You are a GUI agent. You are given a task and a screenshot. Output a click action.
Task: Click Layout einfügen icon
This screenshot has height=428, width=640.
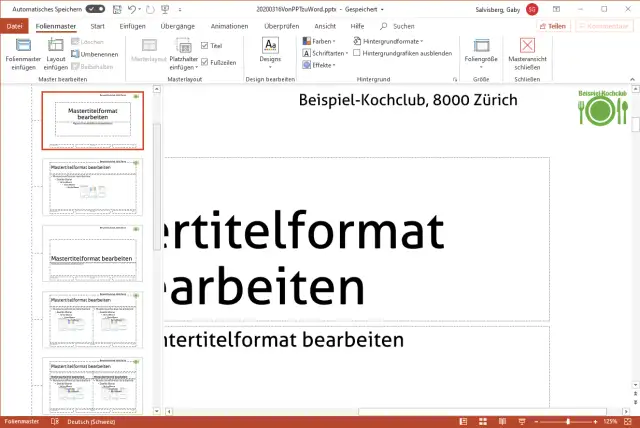point(56,46)
